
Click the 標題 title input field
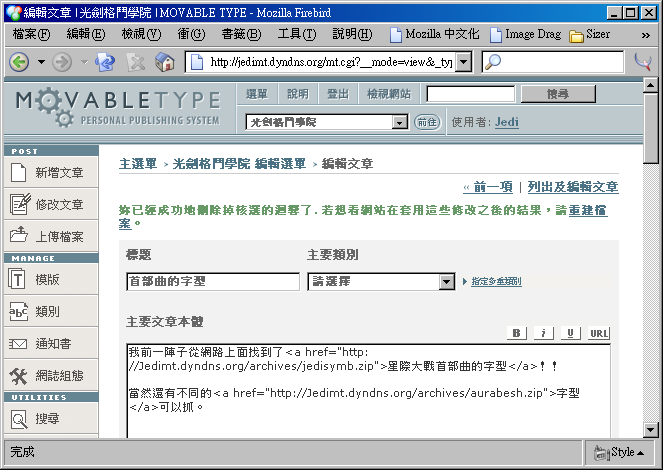pos(213,281)
